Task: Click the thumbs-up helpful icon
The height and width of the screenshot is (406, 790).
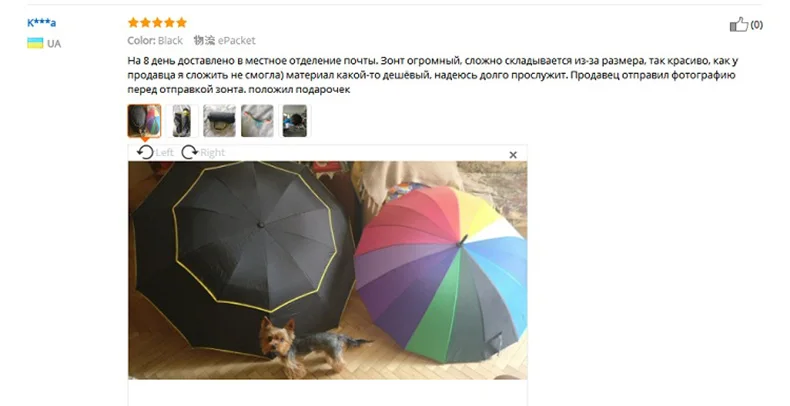Action: [739, 24]
